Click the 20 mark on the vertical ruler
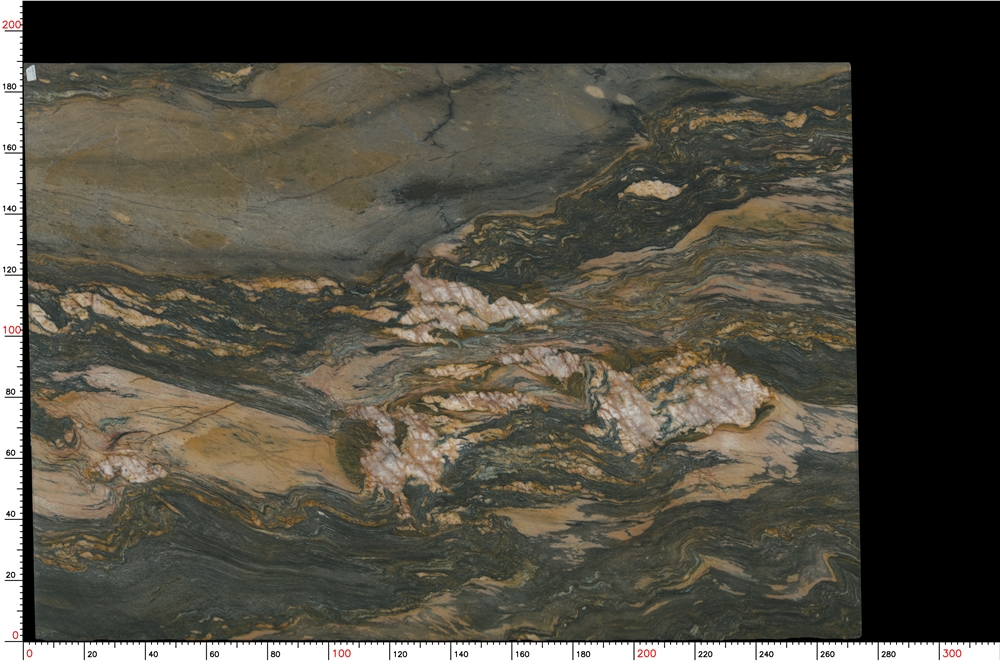 coord(10,575)
